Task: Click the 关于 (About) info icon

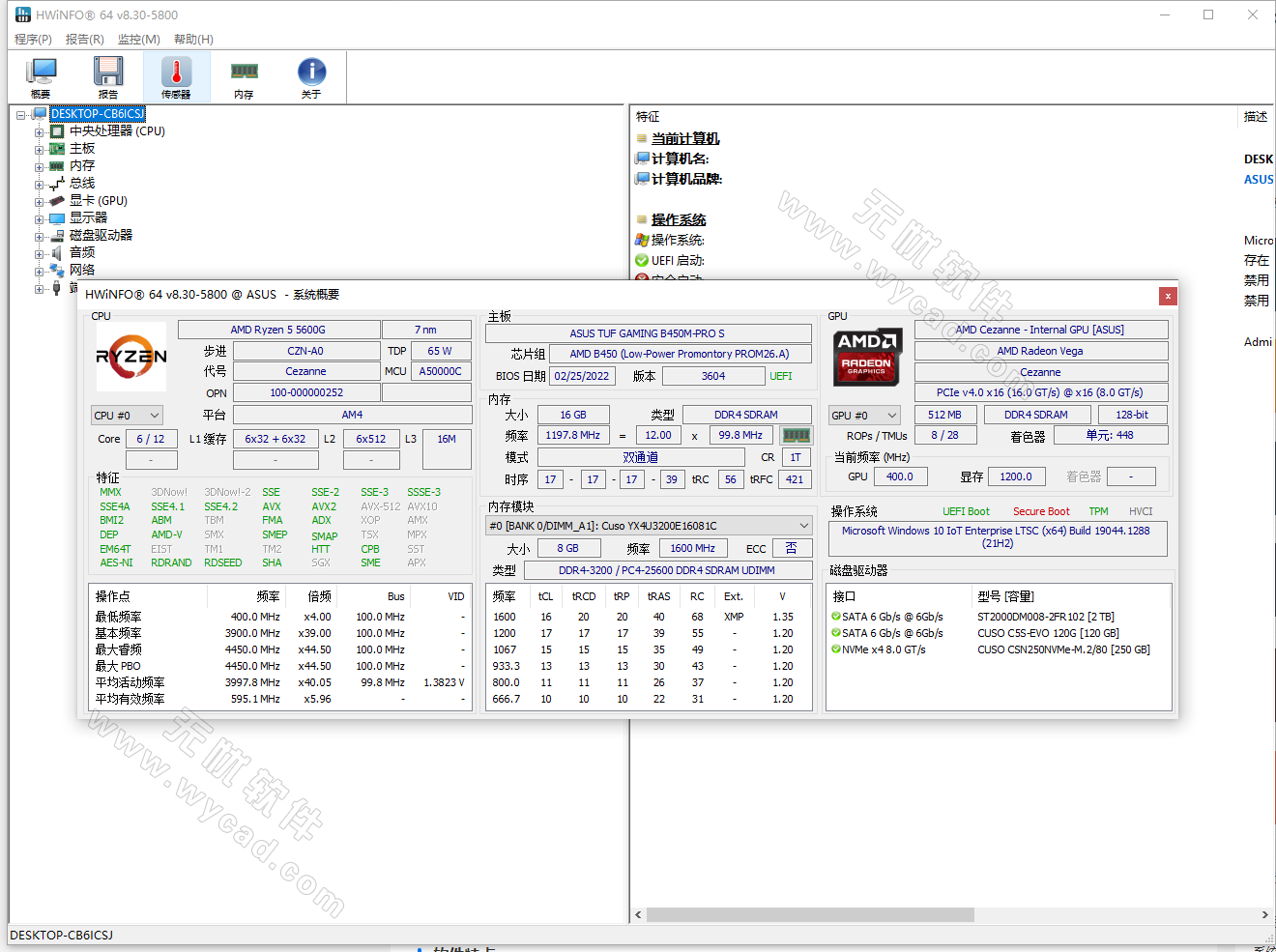Action: pyautogui.click(x=311, y=76)
